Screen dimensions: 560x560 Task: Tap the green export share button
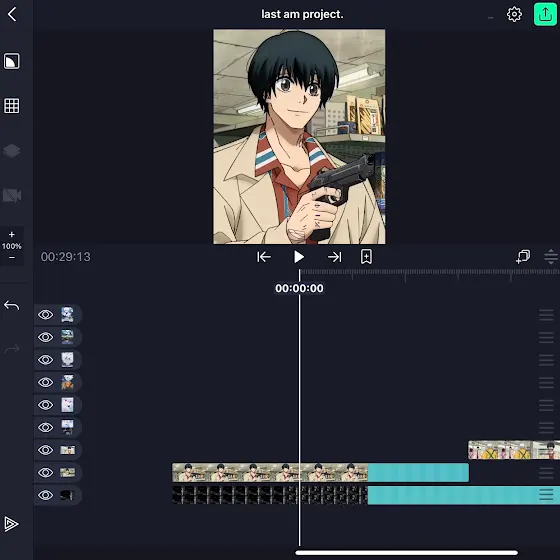click(x=545, y=15)
